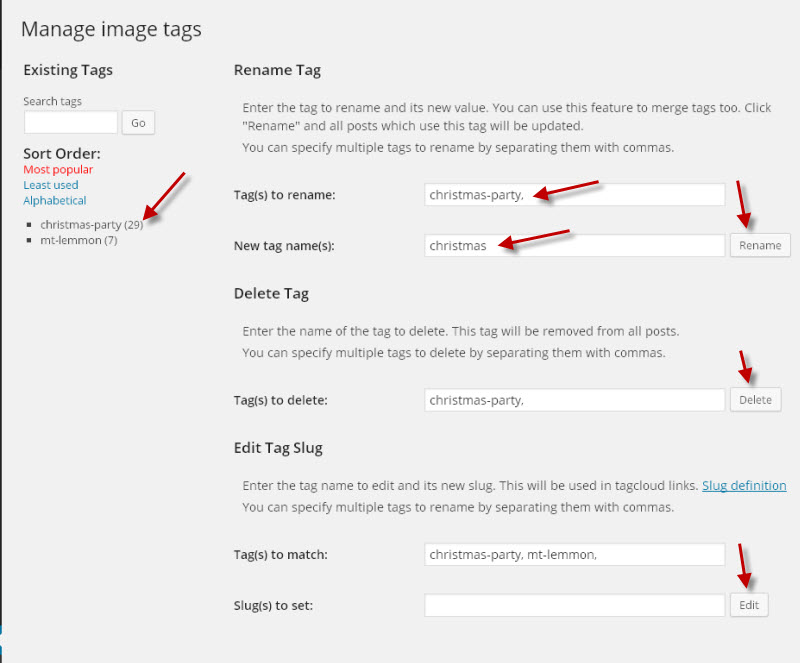Click the Manage image tags heading

tap(111, 30)
